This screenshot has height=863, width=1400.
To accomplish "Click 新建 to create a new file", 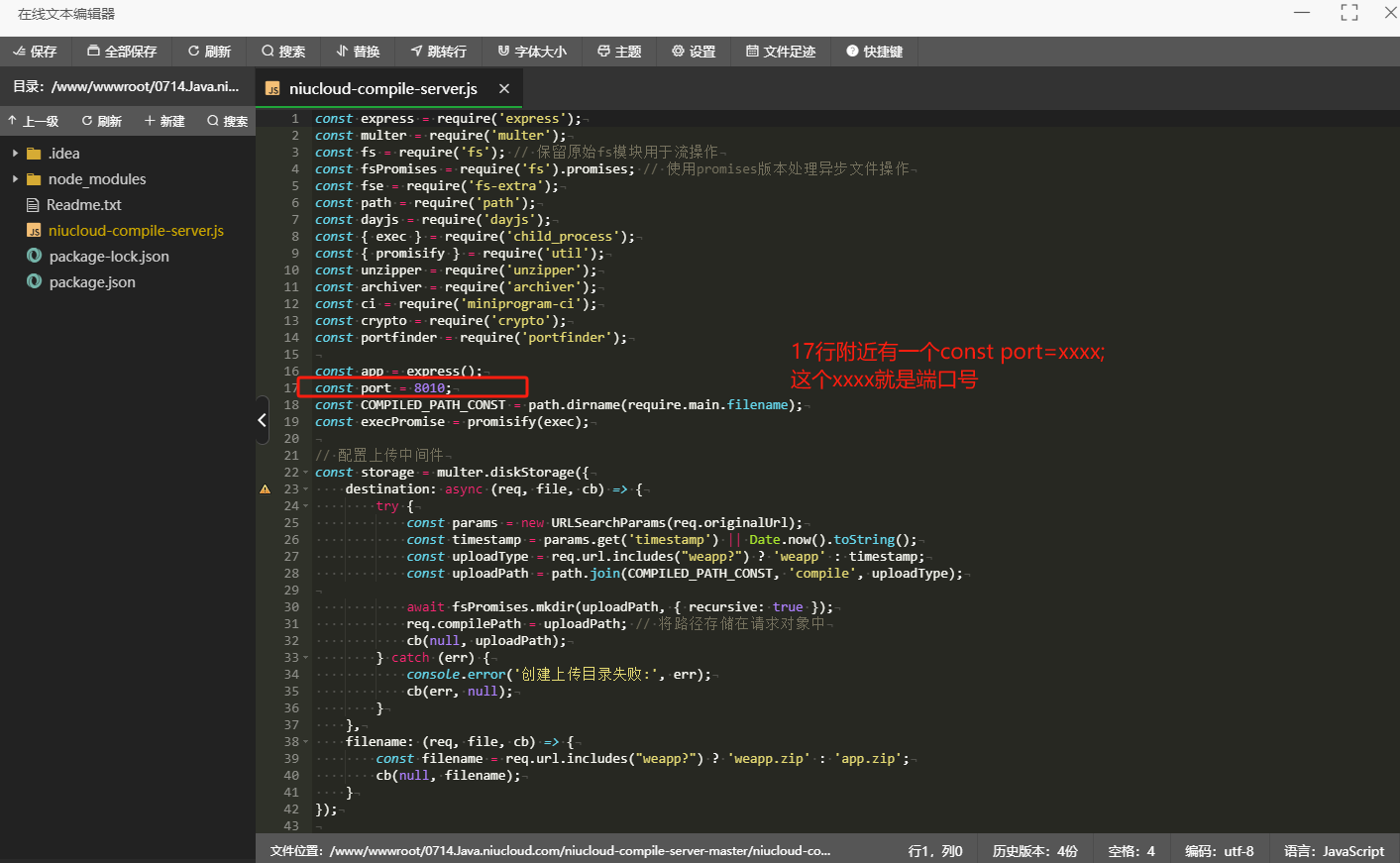I will pos(164,121).
